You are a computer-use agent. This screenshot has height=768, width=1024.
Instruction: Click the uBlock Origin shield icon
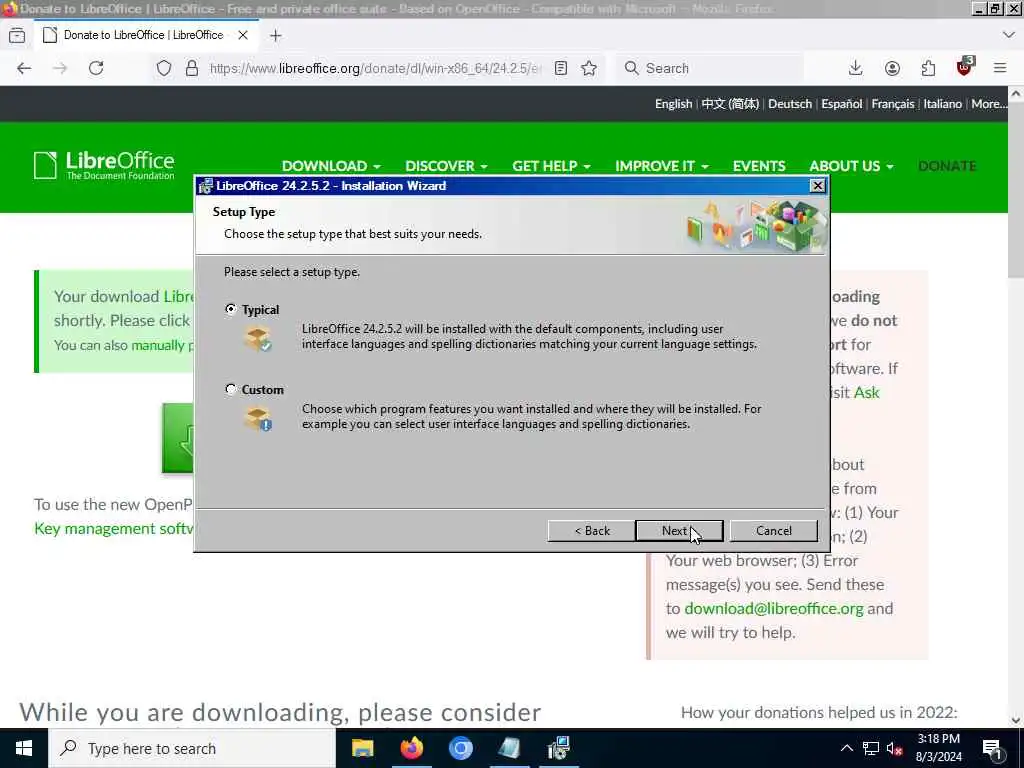965,67
